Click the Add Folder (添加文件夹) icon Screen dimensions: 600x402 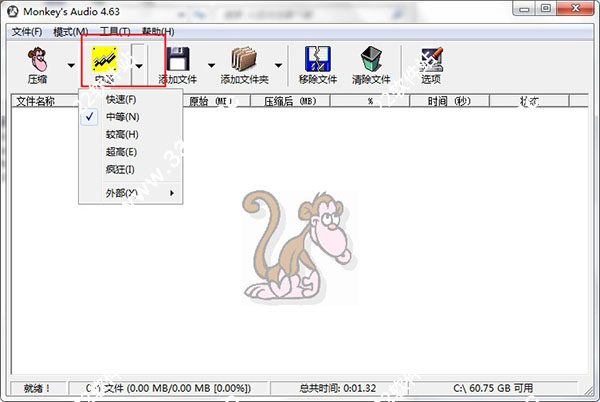(x=244, y=59)
